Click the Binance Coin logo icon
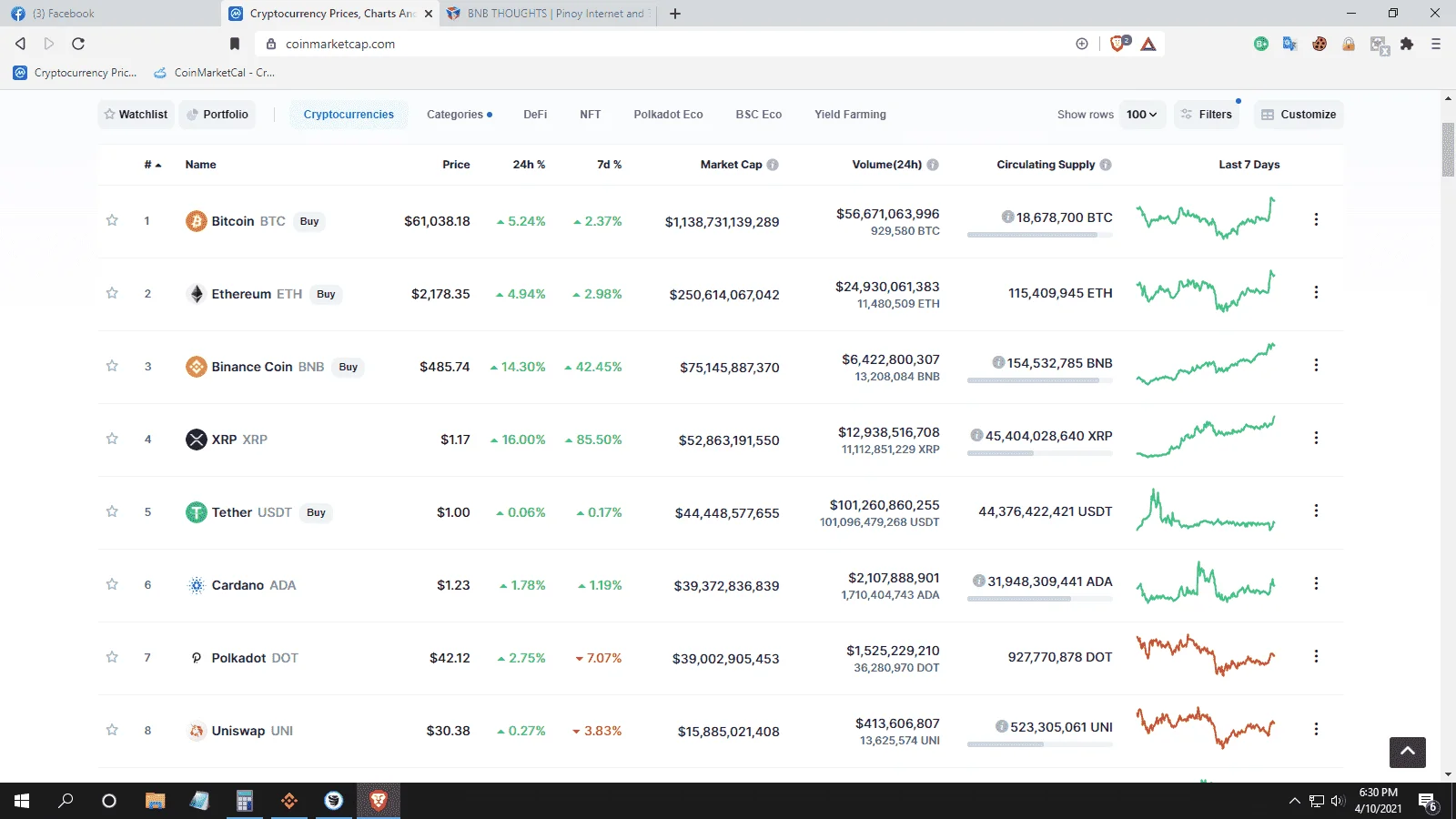This screenshot has width=1456, height=819. (x=197, y=367)
